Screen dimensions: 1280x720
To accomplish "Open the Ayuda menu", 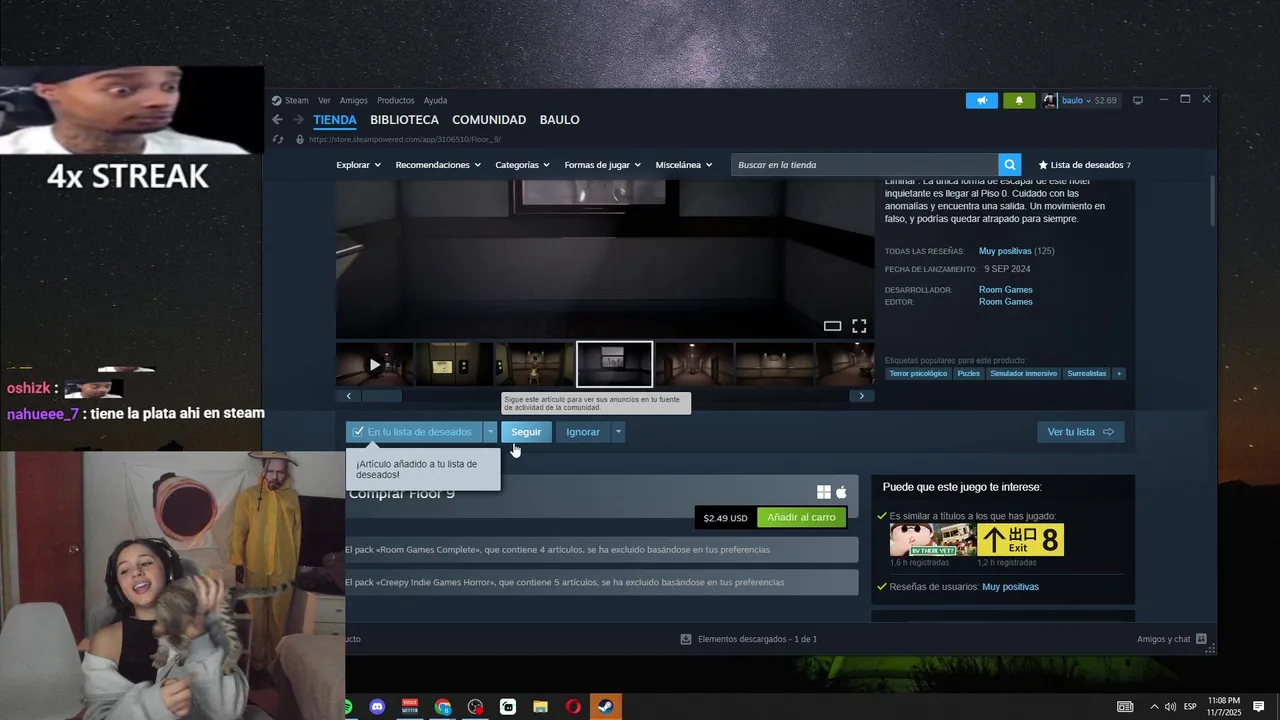I will pos(435,100).
